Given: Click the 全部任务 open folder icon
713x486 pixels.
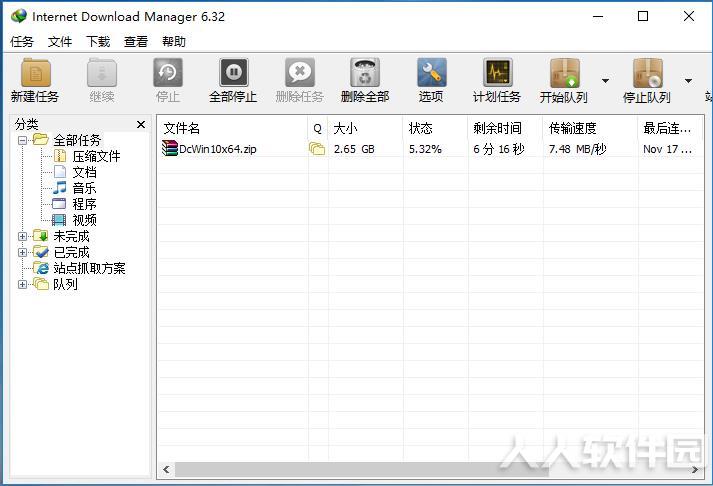Looking at the screenshot, I should click(40, 140).
